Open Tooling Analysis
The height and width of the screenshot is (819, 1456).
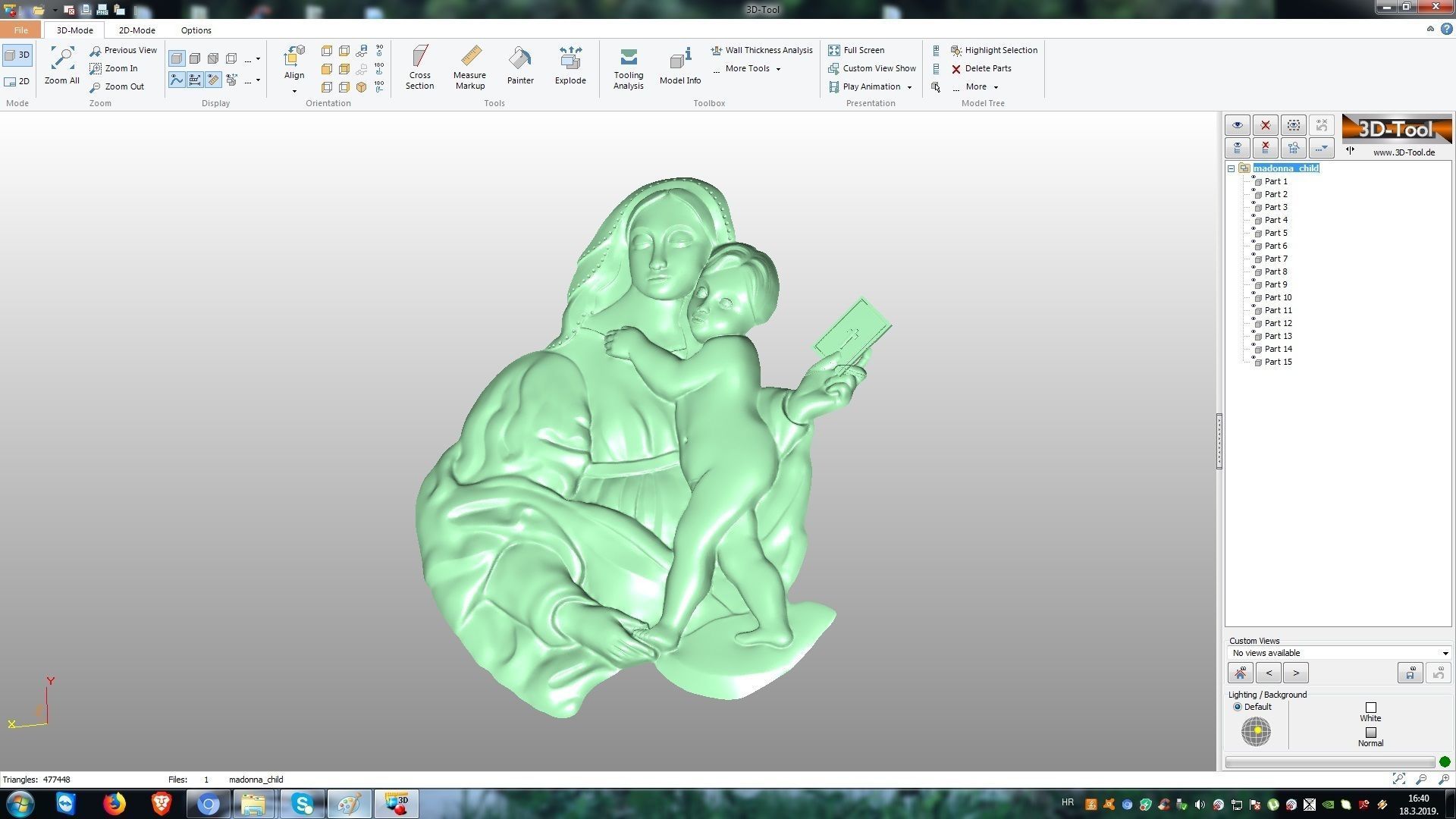[628, 67]
